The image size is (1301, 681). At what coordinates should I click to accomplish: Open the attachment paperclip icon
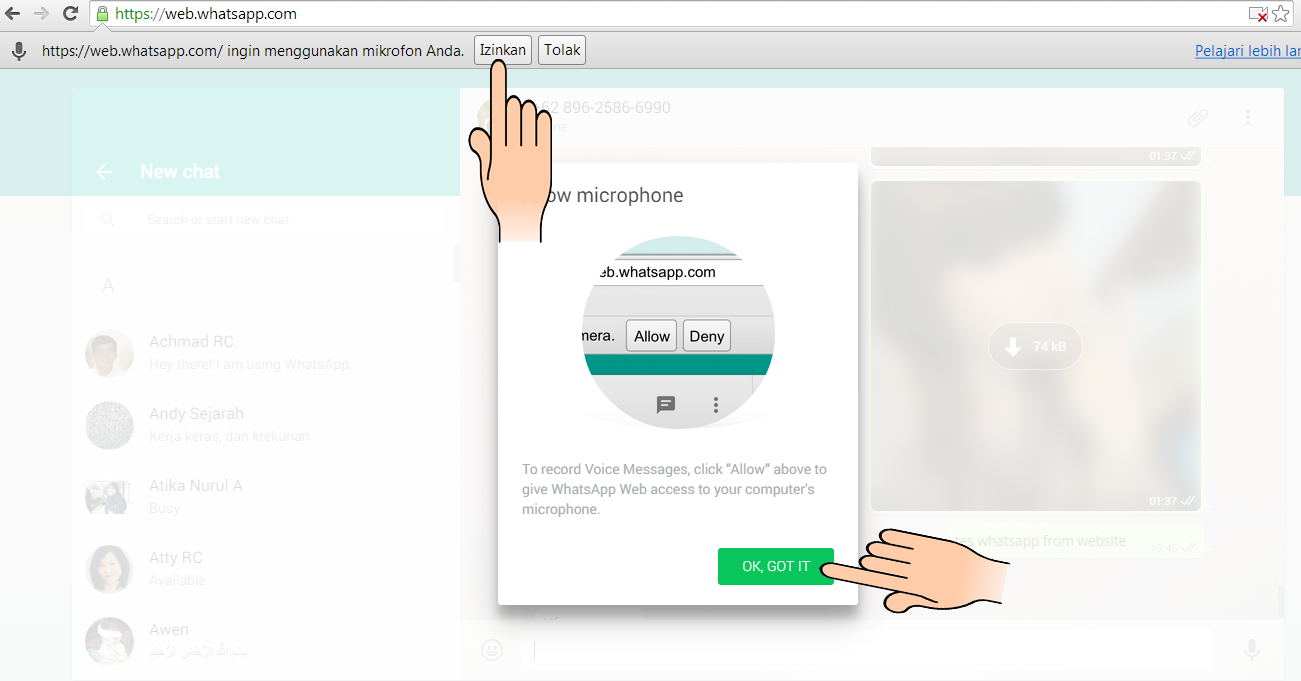point(1198,117)
